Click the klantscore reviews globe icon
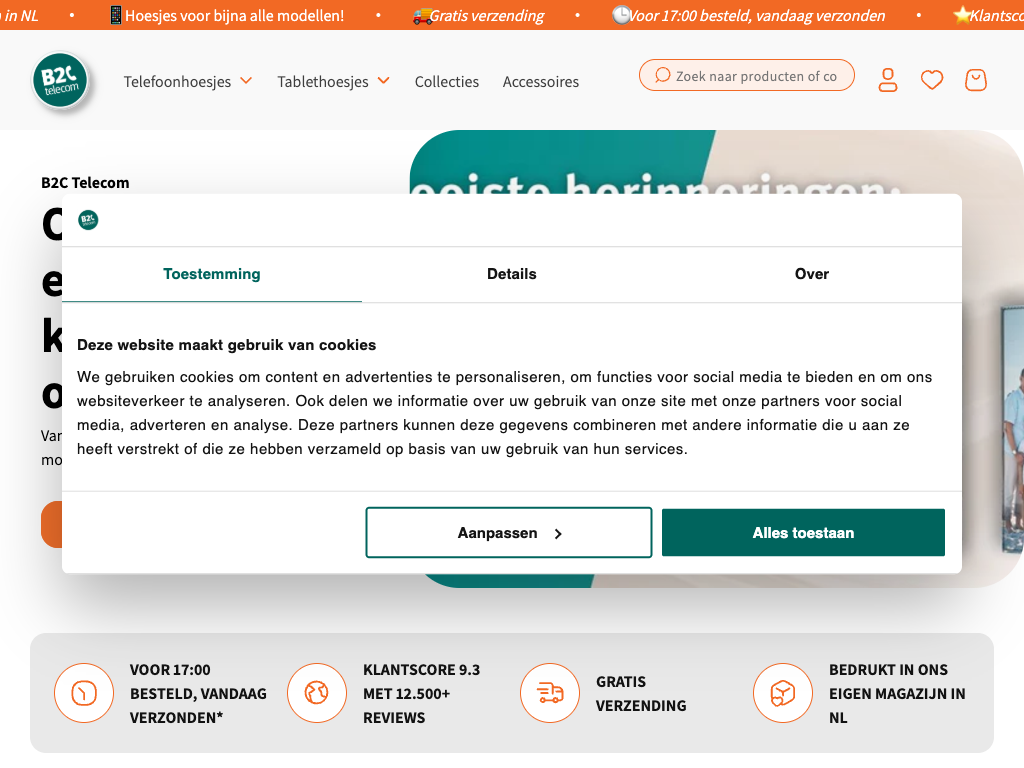1024x768 pixels. 317,693
